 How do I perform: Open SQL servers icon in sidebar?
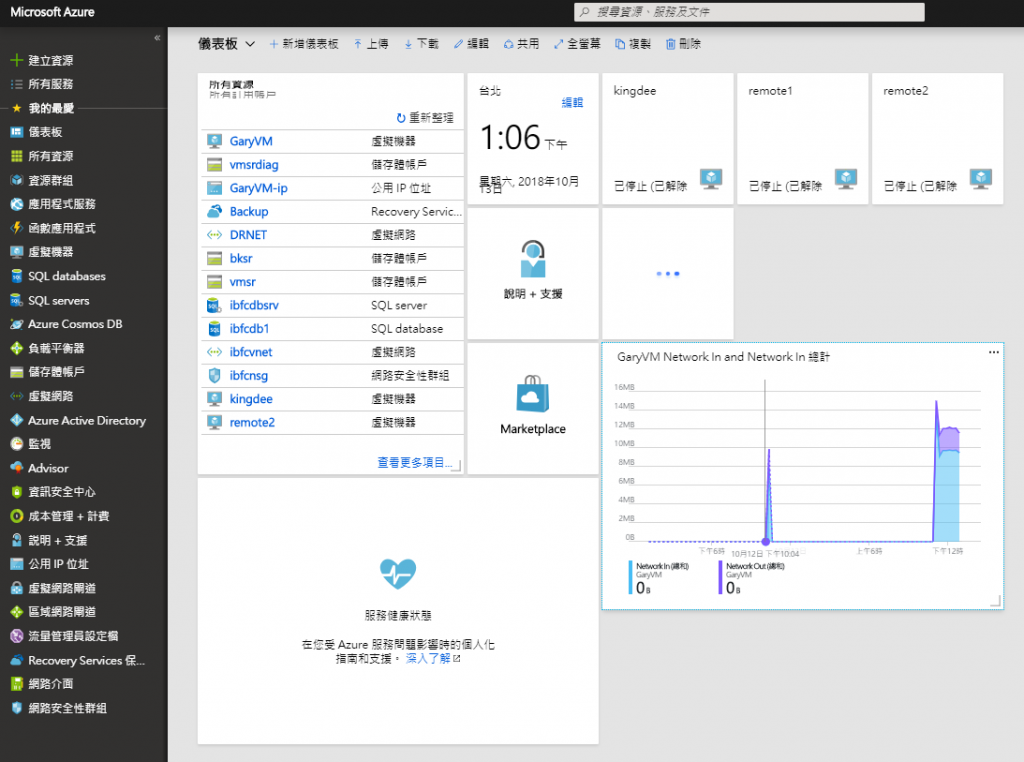17,300
